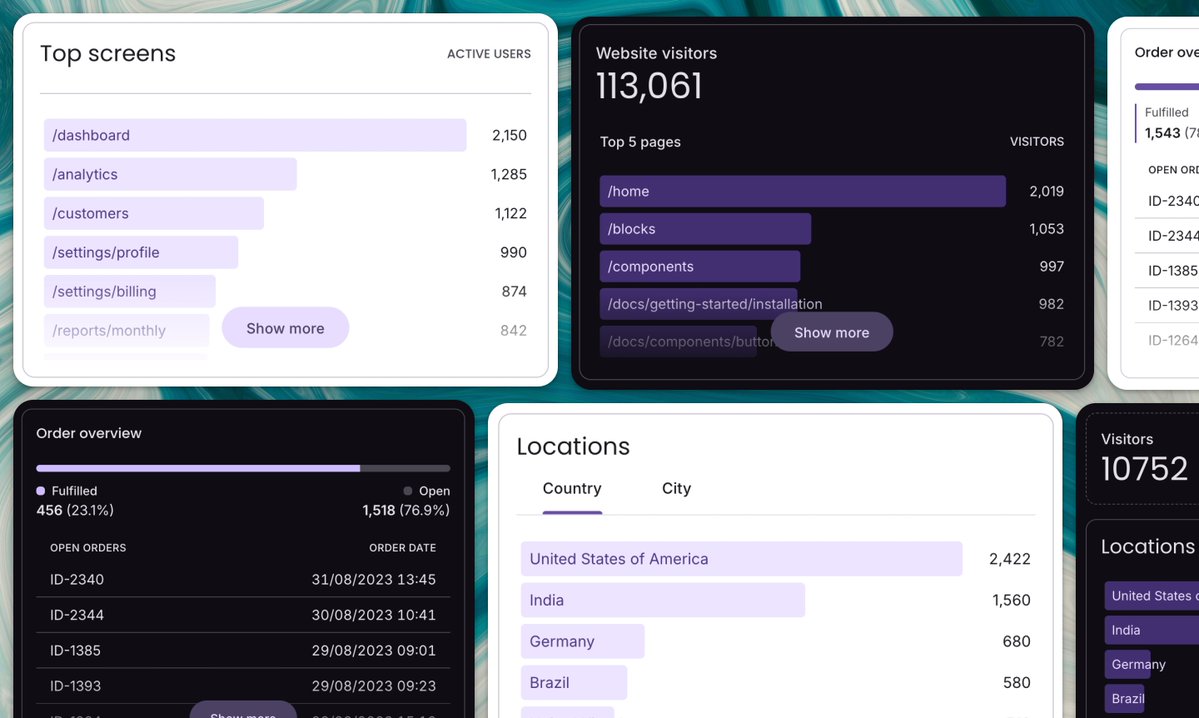Click the 29/08/2023 09:23 order date

click(x=373, y=686)
